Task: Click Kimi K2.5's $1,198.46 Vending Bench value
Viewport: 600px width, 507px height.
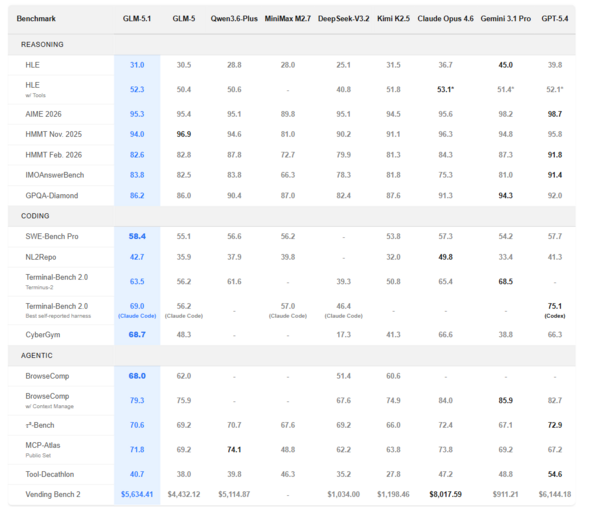Action: click(393, 494)
